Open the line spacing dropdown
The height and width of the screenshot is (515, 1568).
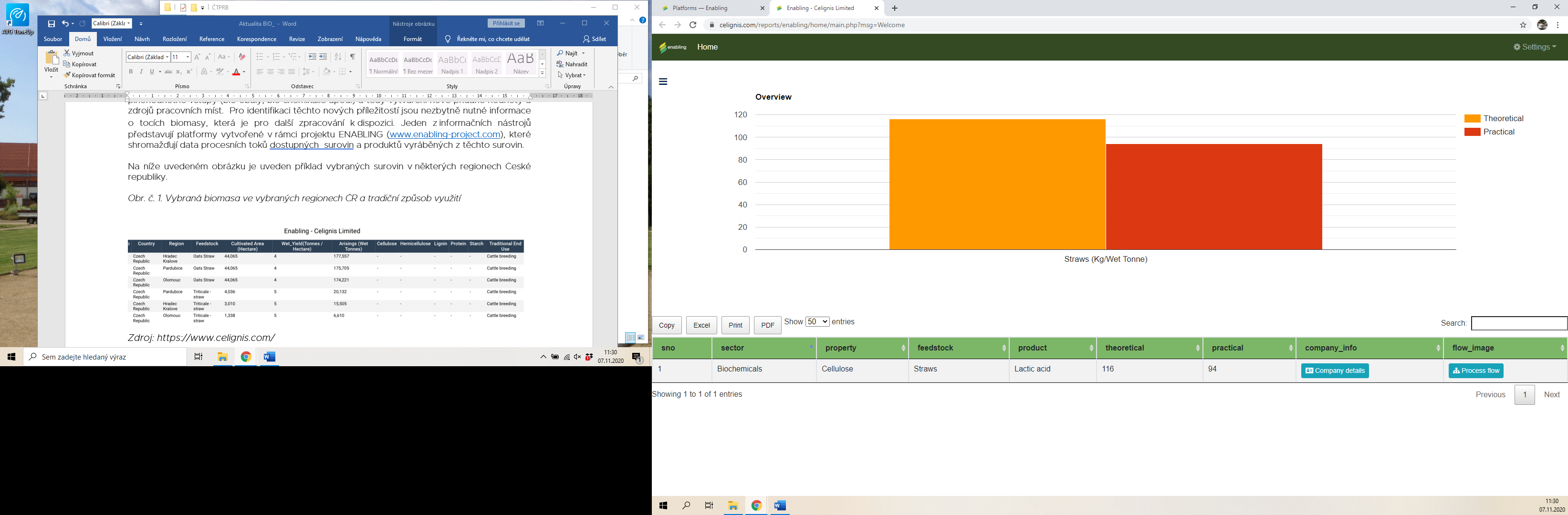click(309, 72)
